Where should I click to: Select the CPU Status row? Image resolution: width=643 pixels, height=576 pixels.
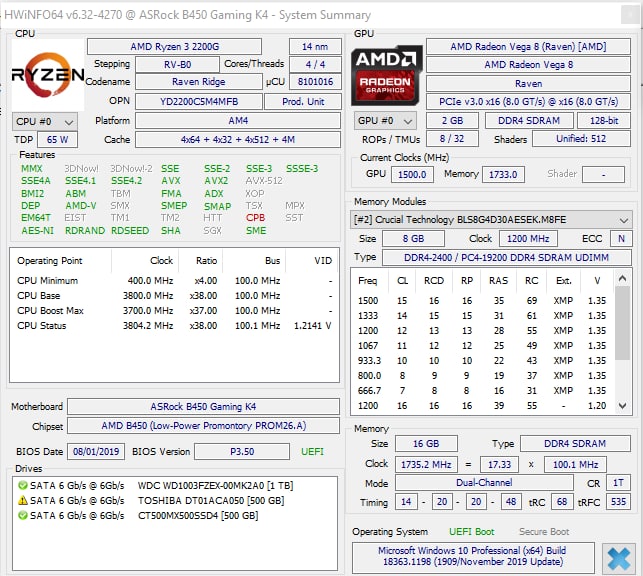[174, 326]
